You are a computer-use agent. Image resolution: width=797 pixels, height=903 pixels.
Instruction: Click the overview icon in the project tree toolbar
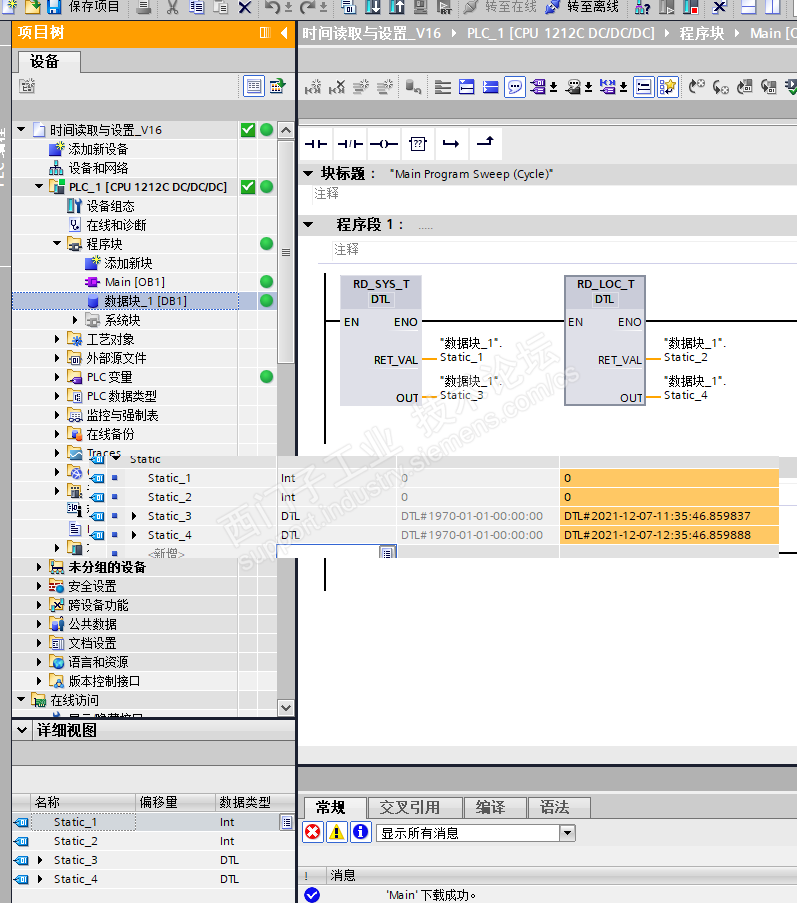(x=278, y=86)
